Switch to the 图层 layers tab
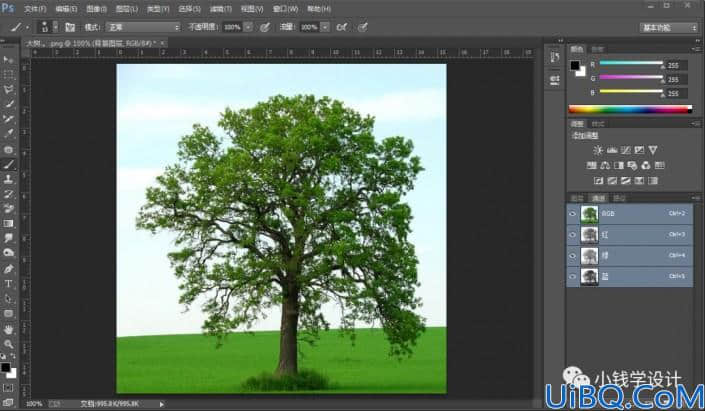 coord(577,198)
